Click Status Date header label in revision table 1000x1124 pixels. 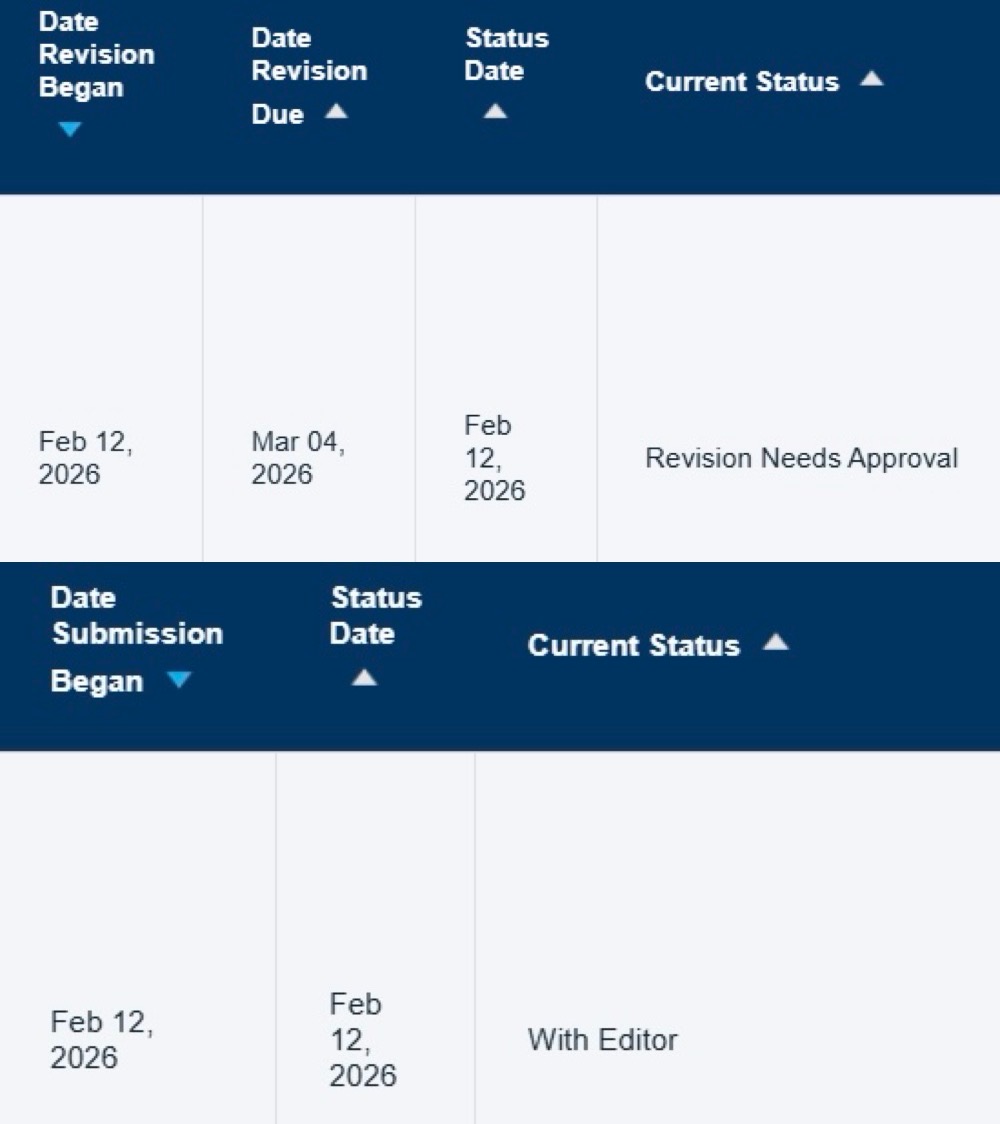(506, 54)
